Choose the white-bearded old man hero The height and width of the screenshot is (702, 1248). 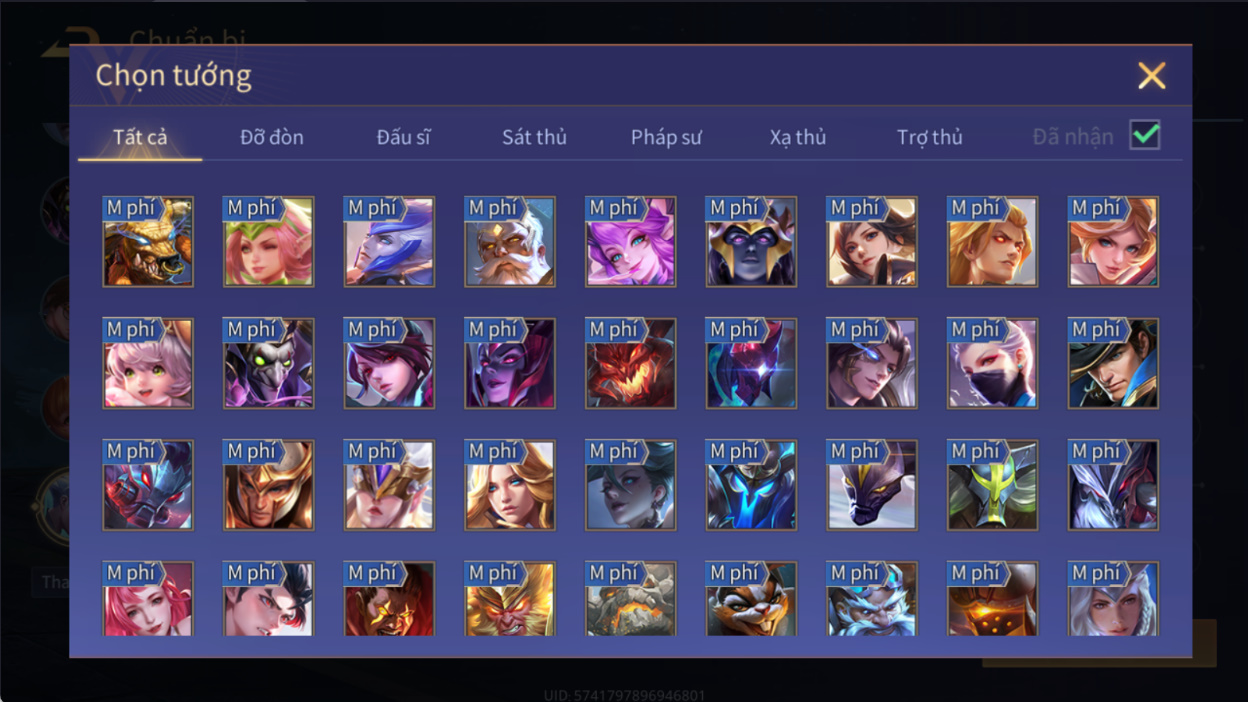click(510, 242)
